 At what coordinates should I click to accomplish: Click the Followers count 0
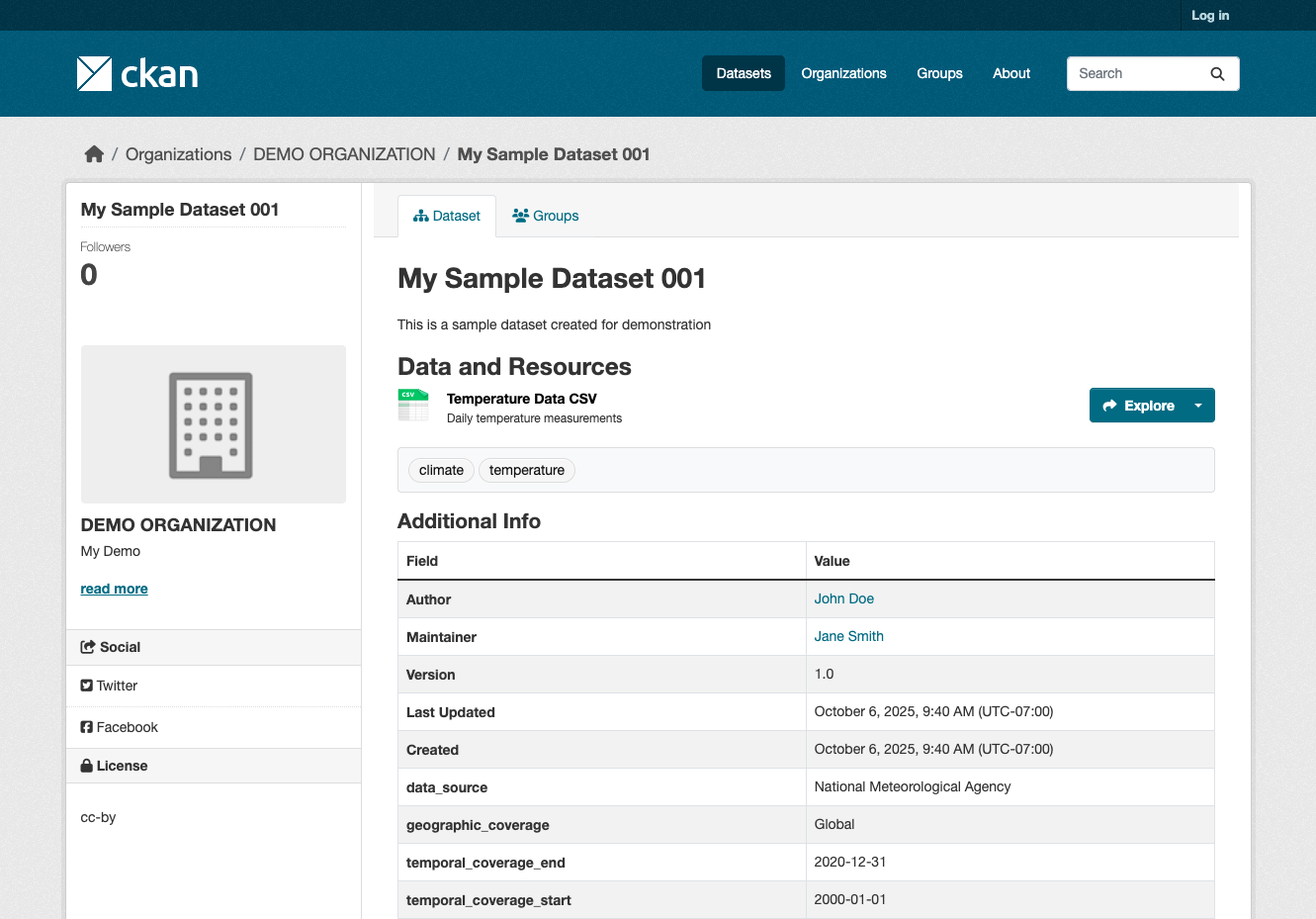click(x=89, y=275)
